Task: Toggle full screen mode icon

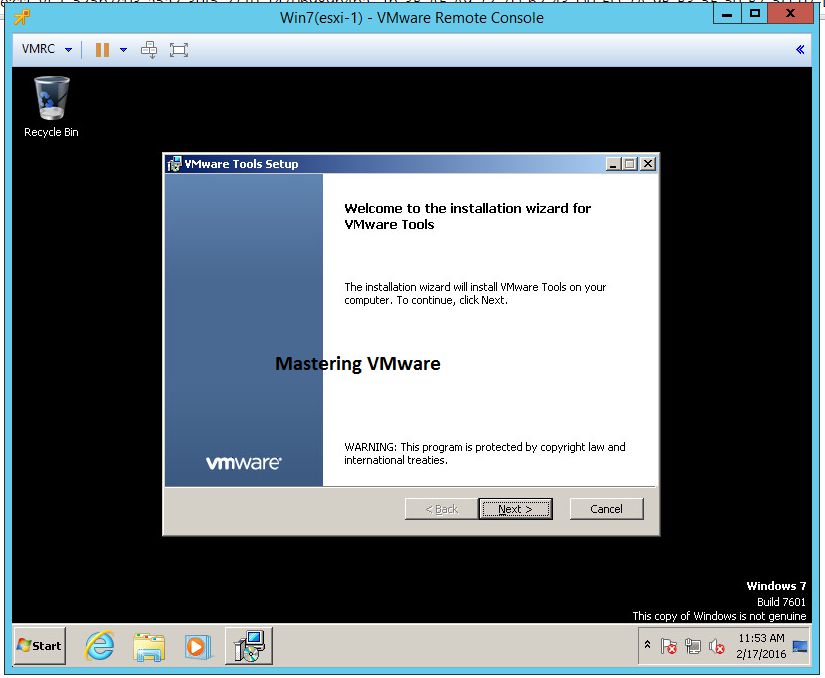Action: 179,50
